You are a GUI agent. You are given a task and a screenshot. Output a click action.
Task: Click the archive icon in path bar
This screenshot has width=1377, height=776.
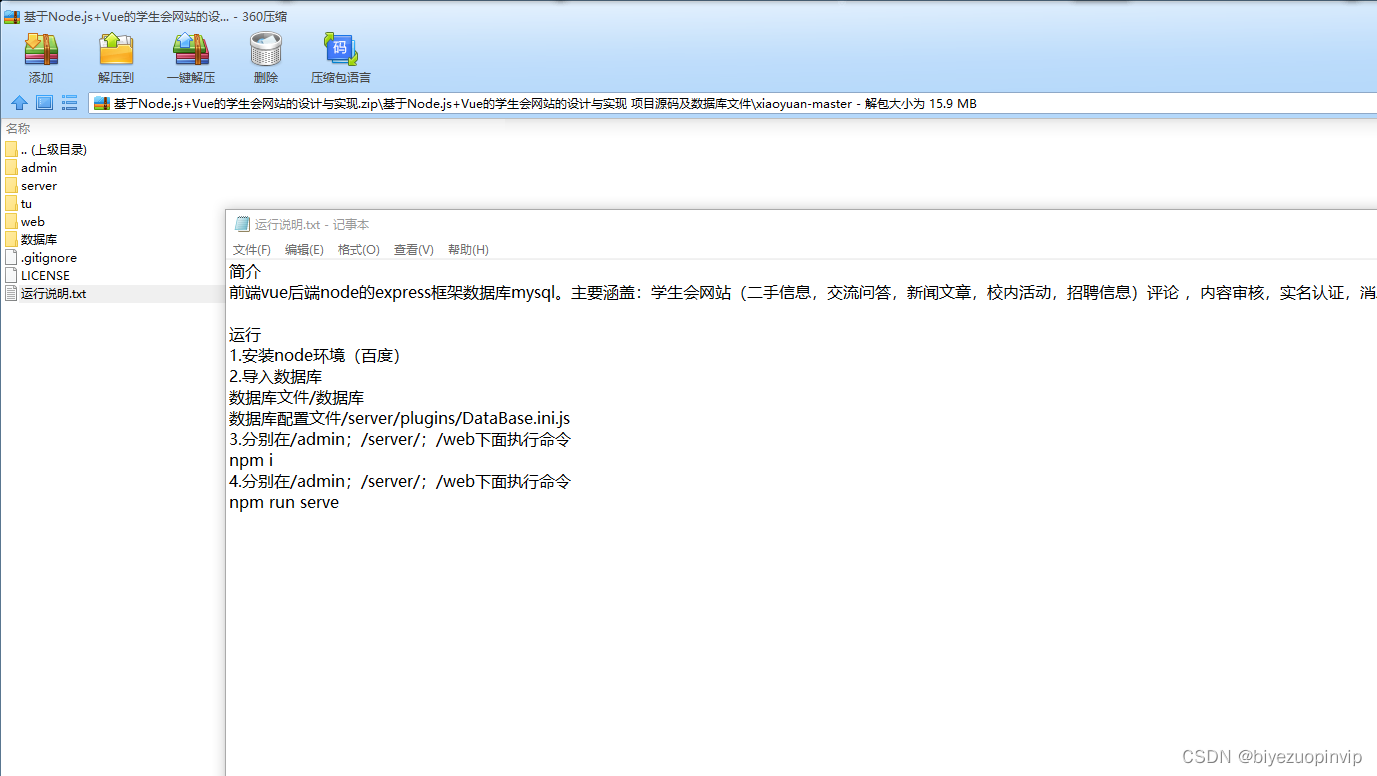tap(102, 103)
